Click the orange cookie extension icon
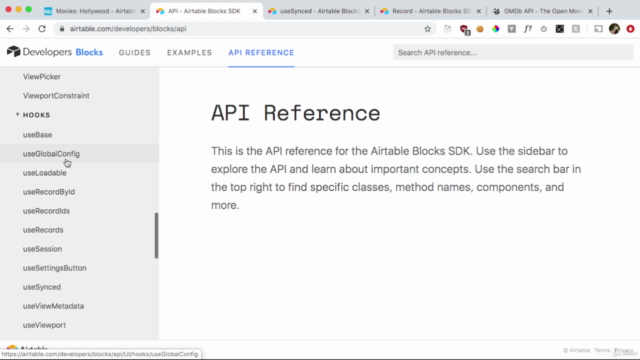 pos(480,29)
